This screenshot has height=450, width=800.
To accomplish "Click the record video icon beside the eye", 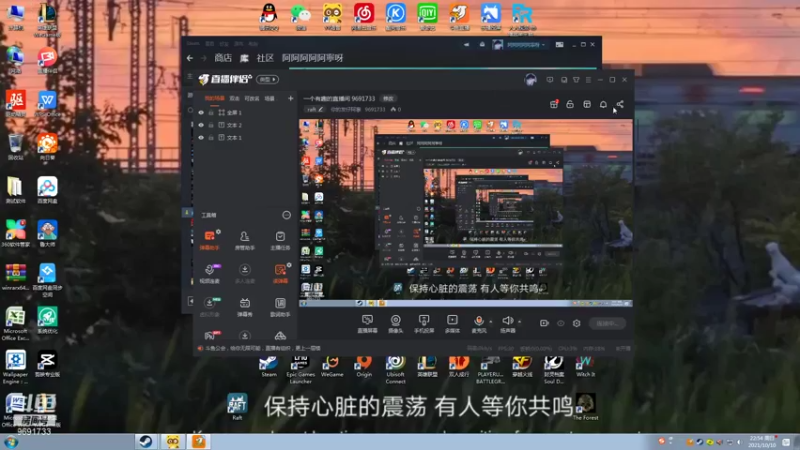I will (x=544, y=323).
